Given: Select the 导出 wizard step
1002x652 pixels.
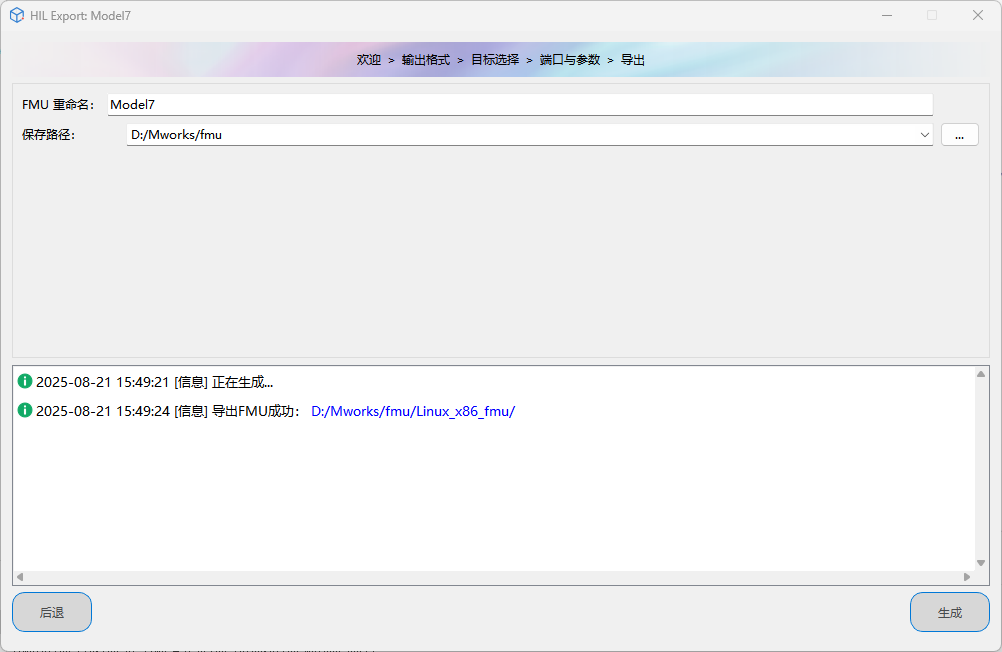Looking at the screenshot, I should point(633,59).
